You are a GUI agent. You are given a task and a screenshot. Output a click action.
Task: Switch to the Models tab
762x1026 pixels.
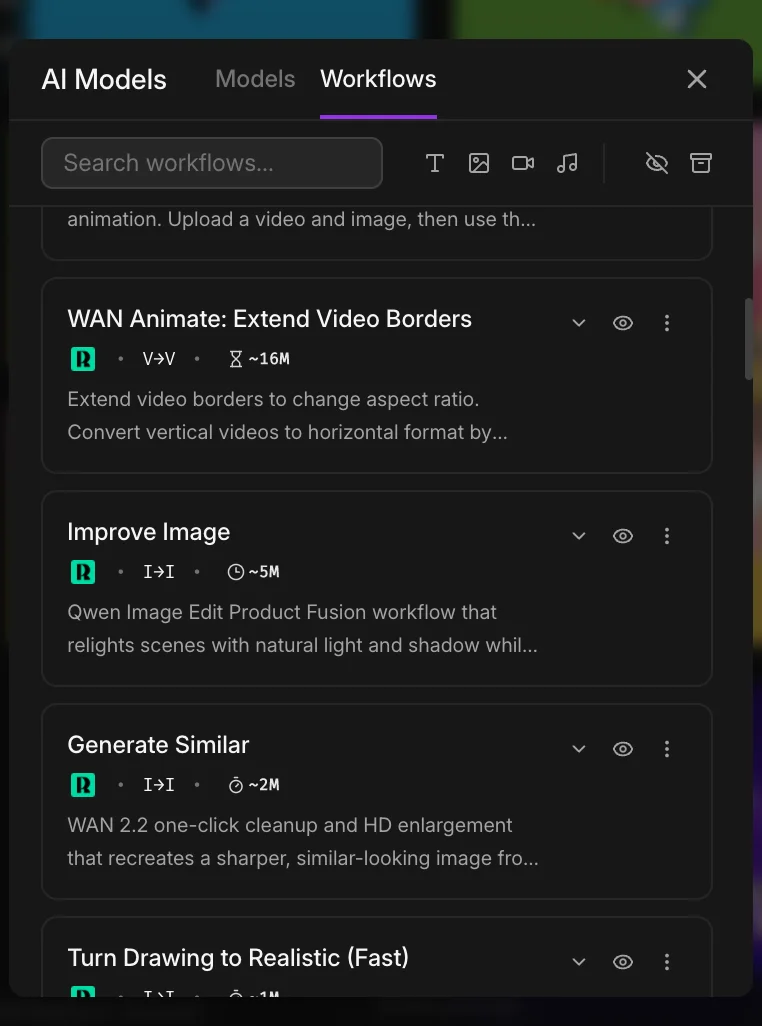click(x=255, y=79)
